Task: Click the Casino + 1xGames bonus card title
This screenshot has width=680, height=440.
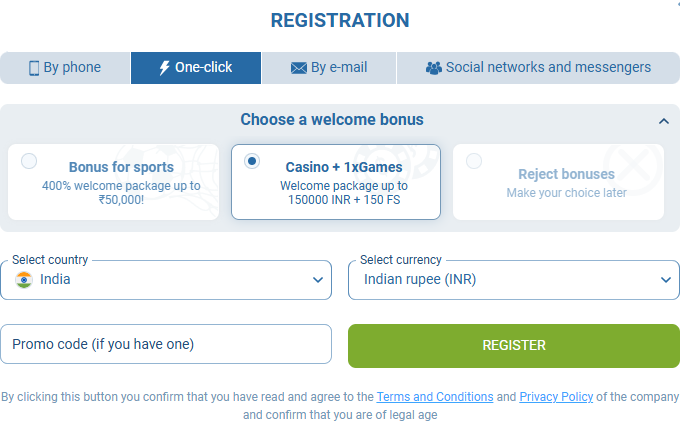Action: tap(343, 167)
